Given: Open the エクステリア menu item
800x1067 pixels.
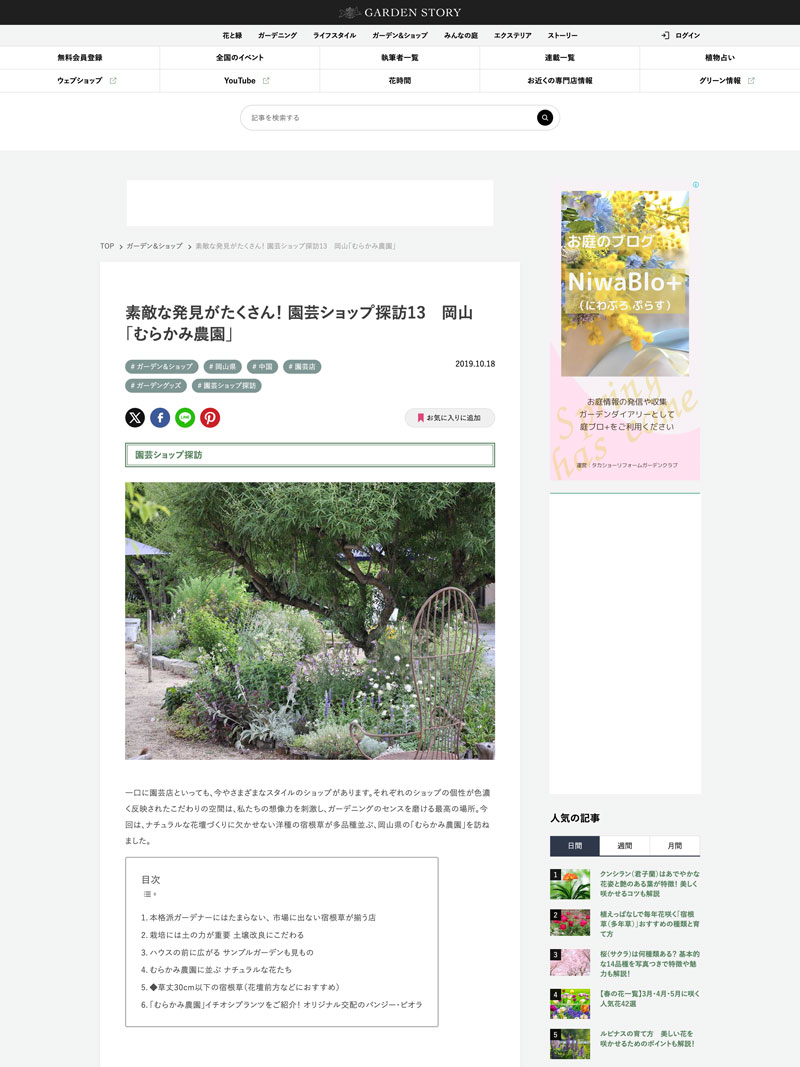Looking at the screenshot, I should click(x=512, y=35).
